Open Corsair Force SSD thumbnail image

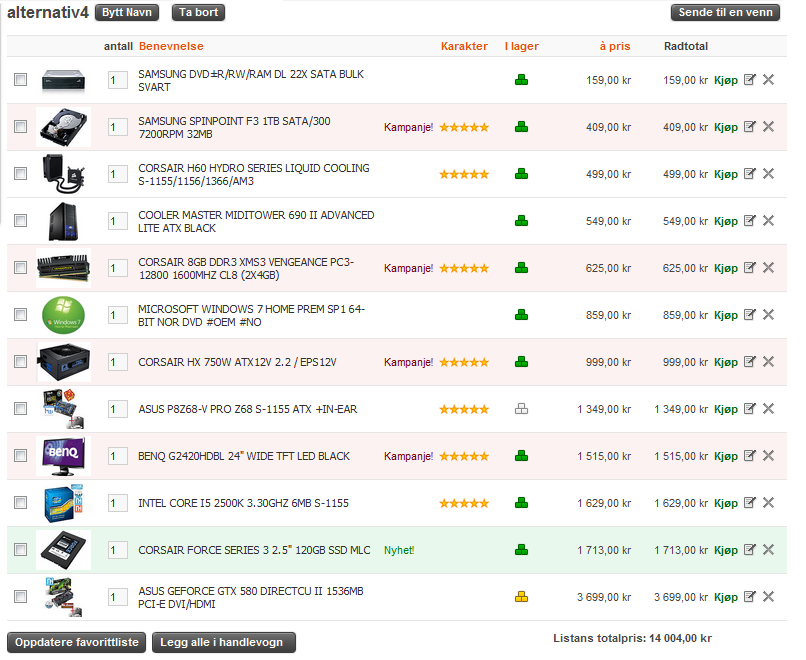click(x=63, y=550)
